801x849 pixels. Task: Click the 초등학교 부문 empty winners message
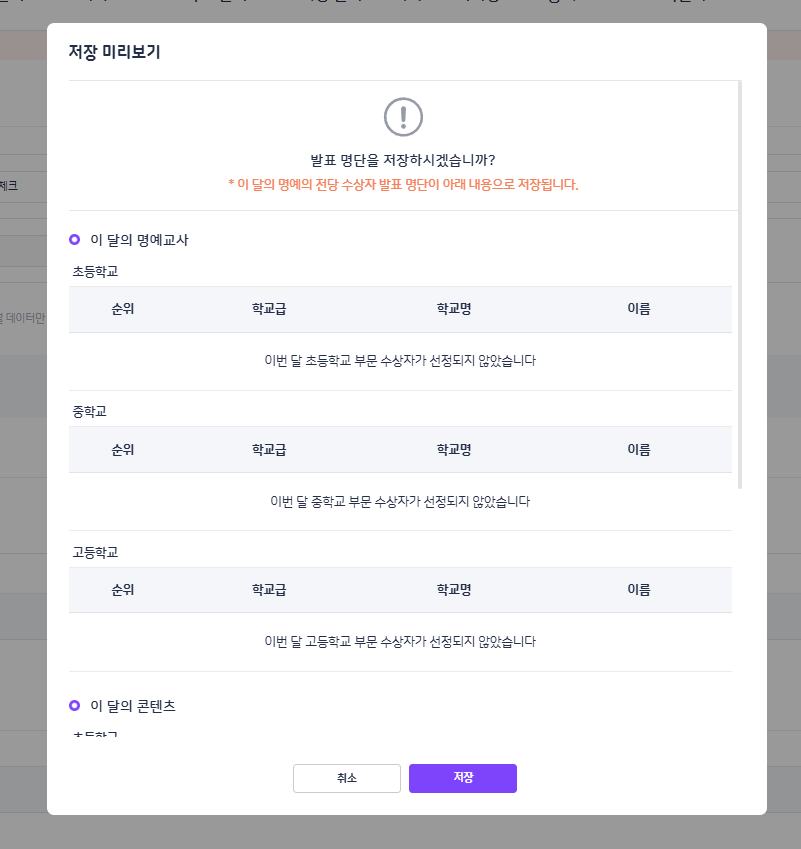(x=400, y=361)
